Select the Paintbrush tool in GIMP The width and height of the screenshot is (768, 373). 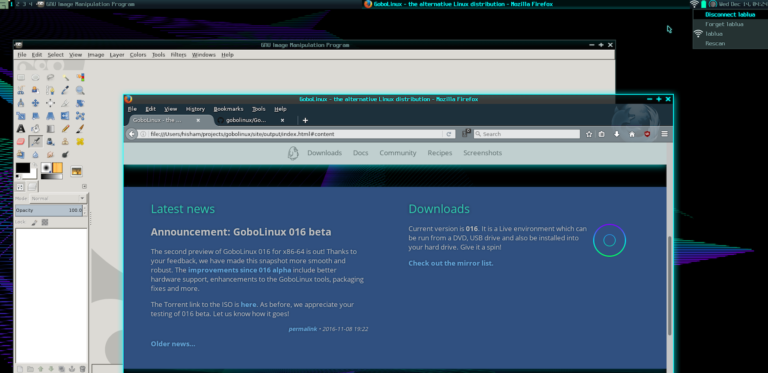[x=80, y=129]
